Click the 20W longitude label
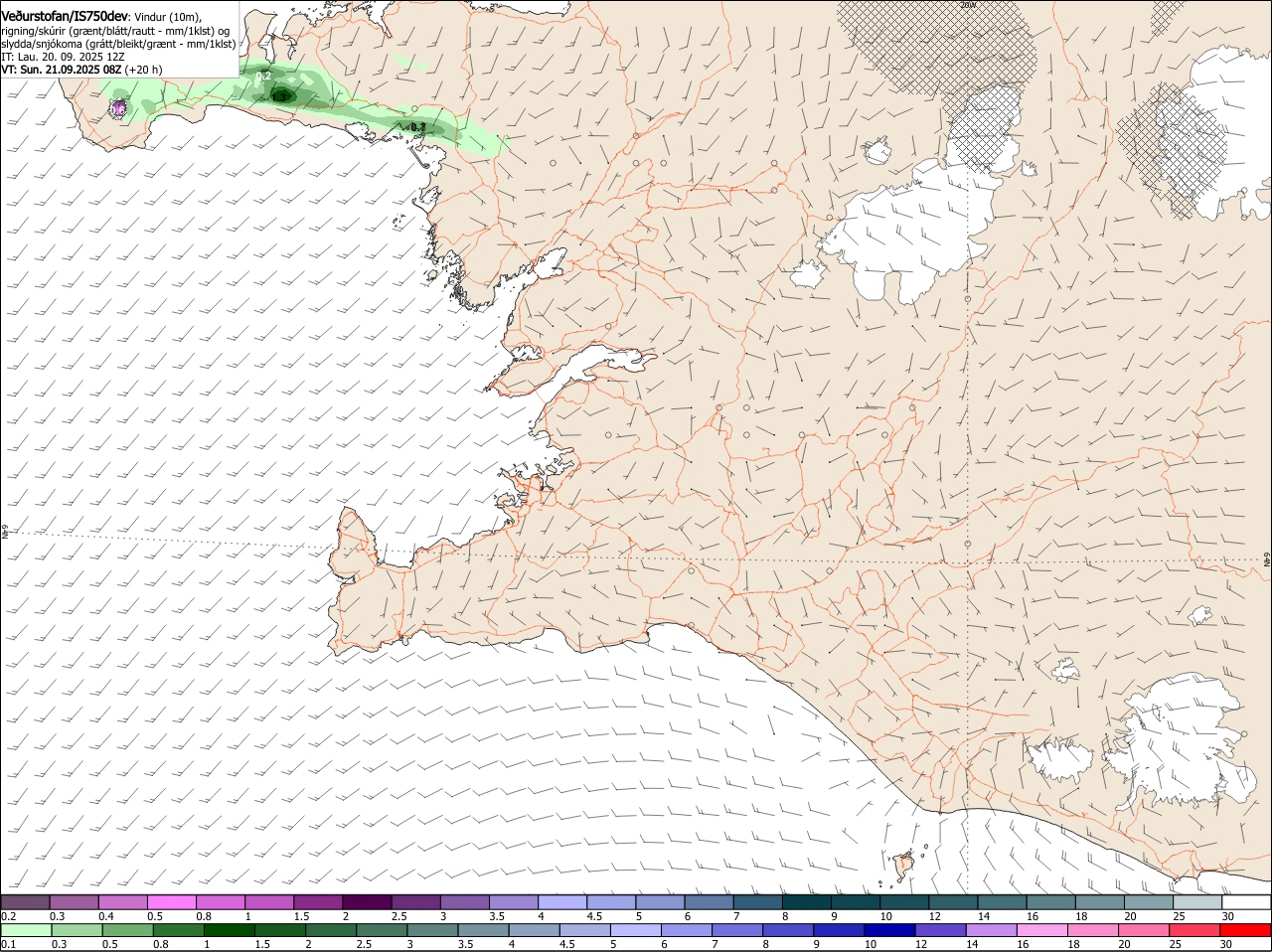The width and height of the screenshot is (1272, 952). (x=968, y=5)
